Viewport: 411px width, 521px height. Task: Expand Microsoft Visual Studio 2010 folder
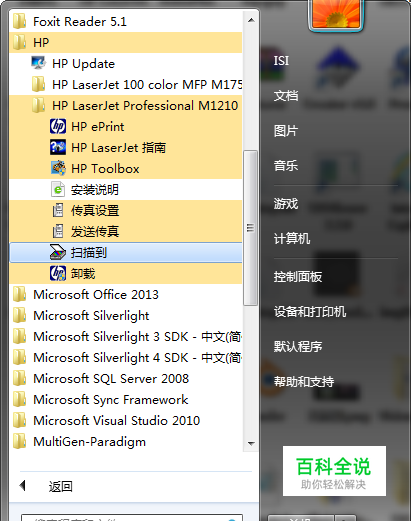click(x=126, y=420)
